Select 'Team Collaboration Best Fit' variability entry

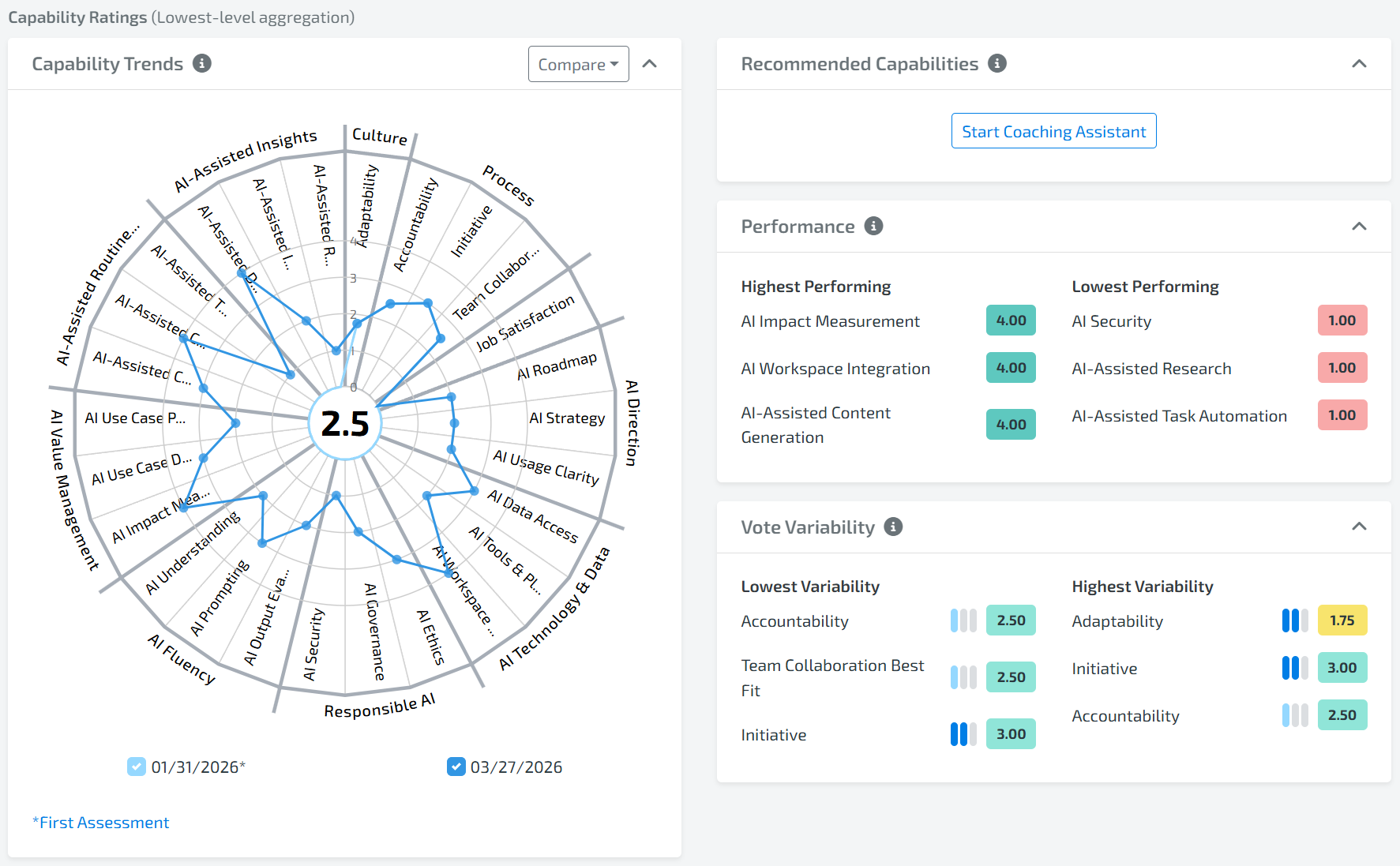pyautogui.click(x=832, y=677)
